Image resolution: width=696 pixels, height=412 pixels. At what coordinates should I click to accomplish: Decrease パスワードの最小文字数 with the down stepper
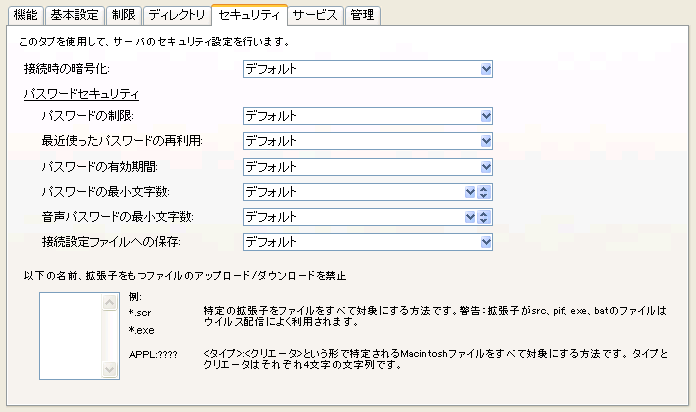(483, 196)
